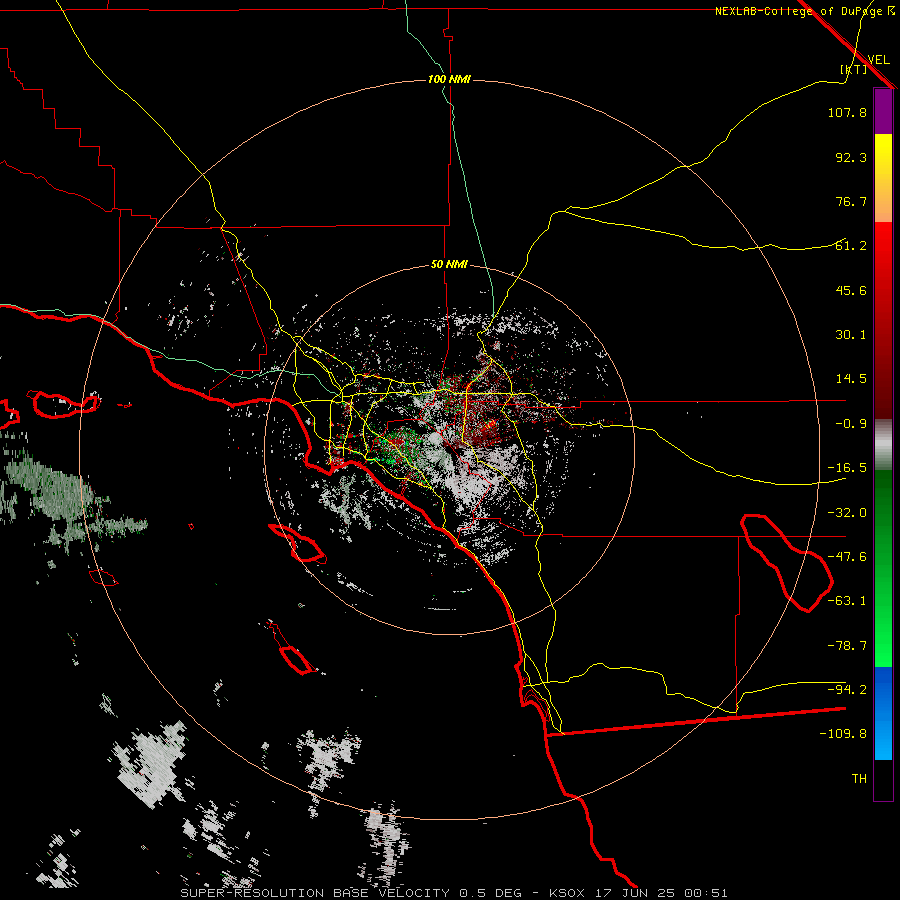Image resolution: width=900 pixels, height=900 pixels.
Task: Click the -109.8 legend value
Action: tap(843, 734)
